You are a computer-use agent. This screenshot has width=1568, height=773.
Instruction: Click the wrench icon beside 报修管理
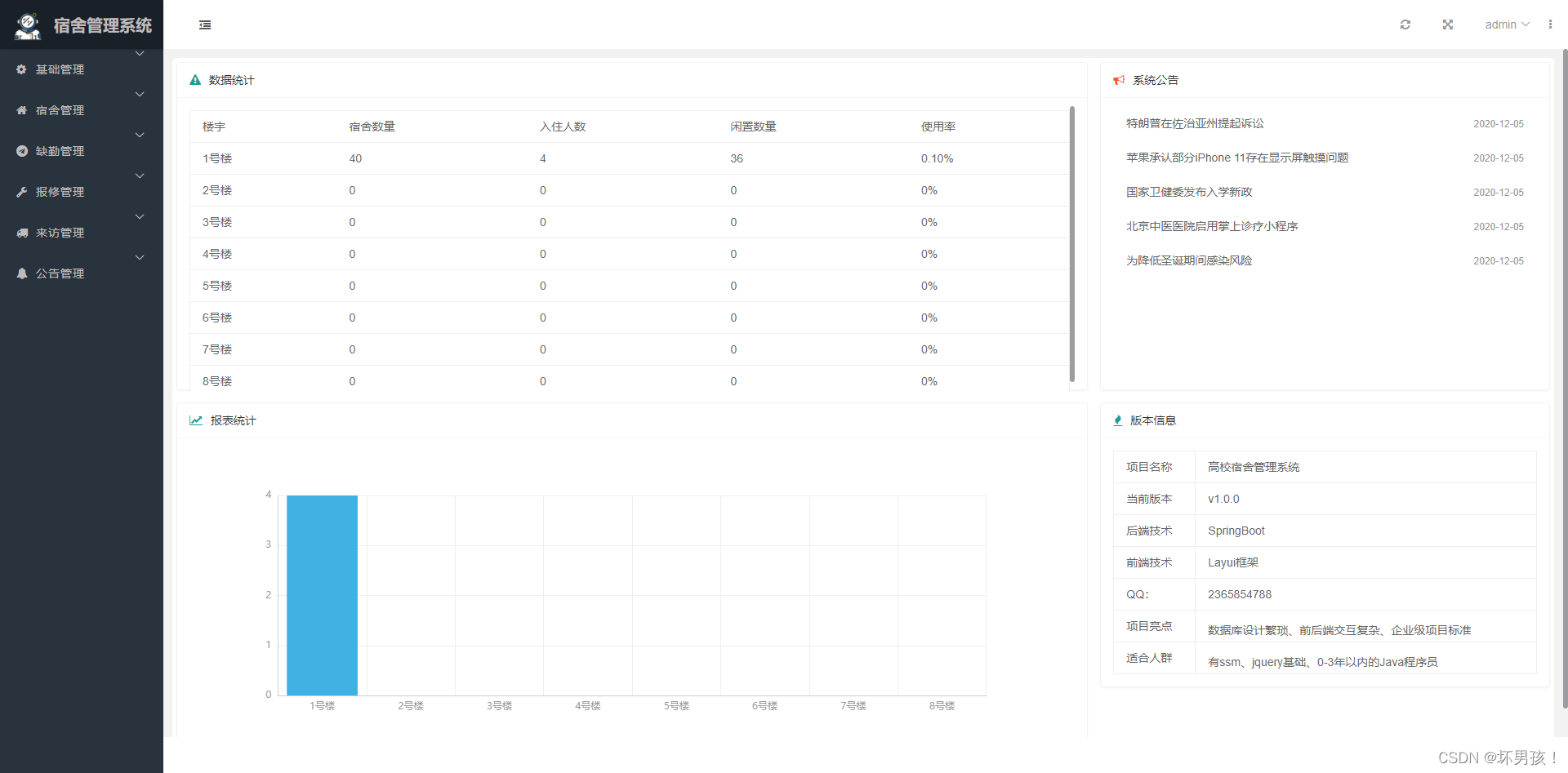tap(22, 192)
